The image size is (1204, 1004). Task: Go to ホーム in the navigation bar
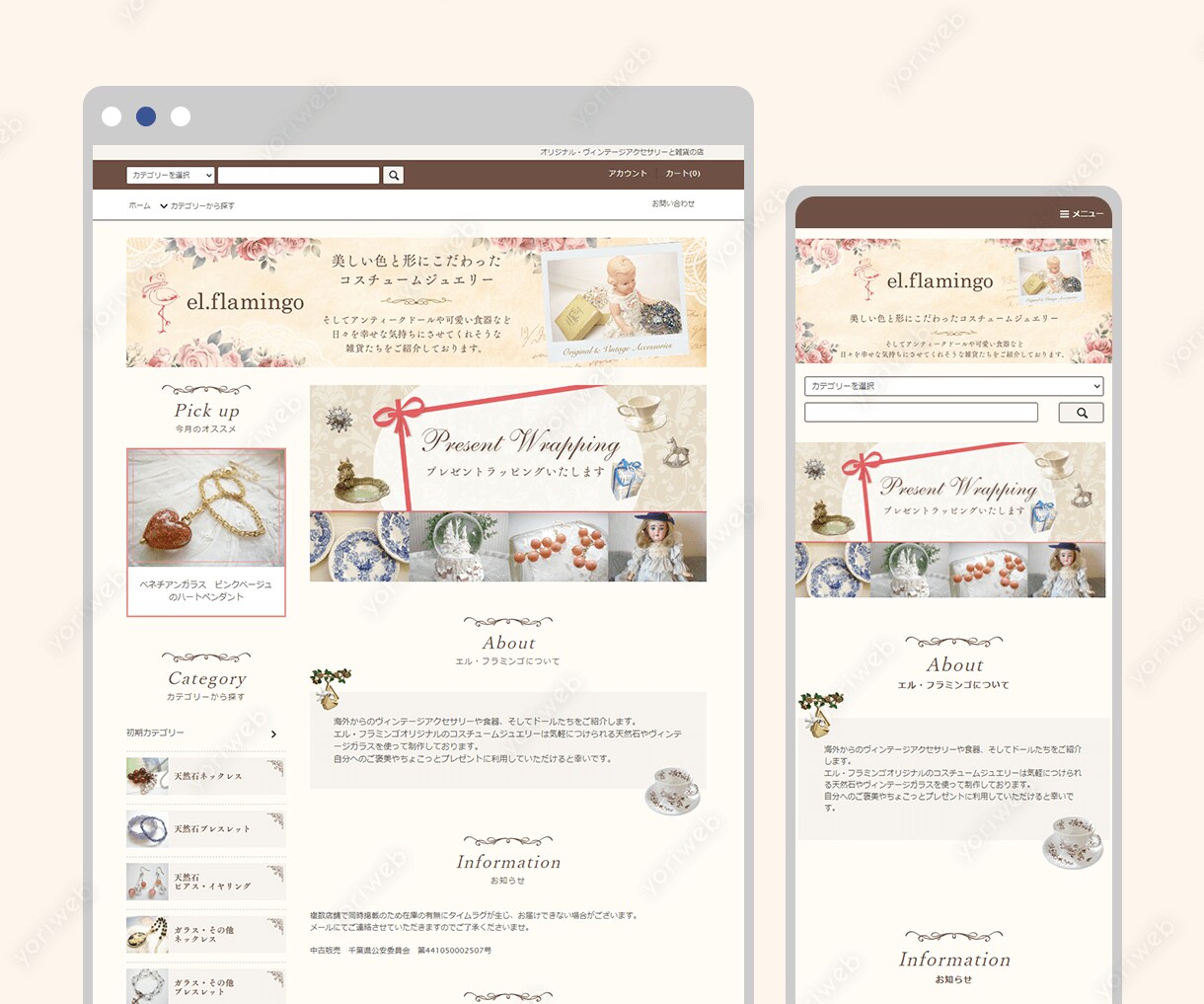click(139, 206)
